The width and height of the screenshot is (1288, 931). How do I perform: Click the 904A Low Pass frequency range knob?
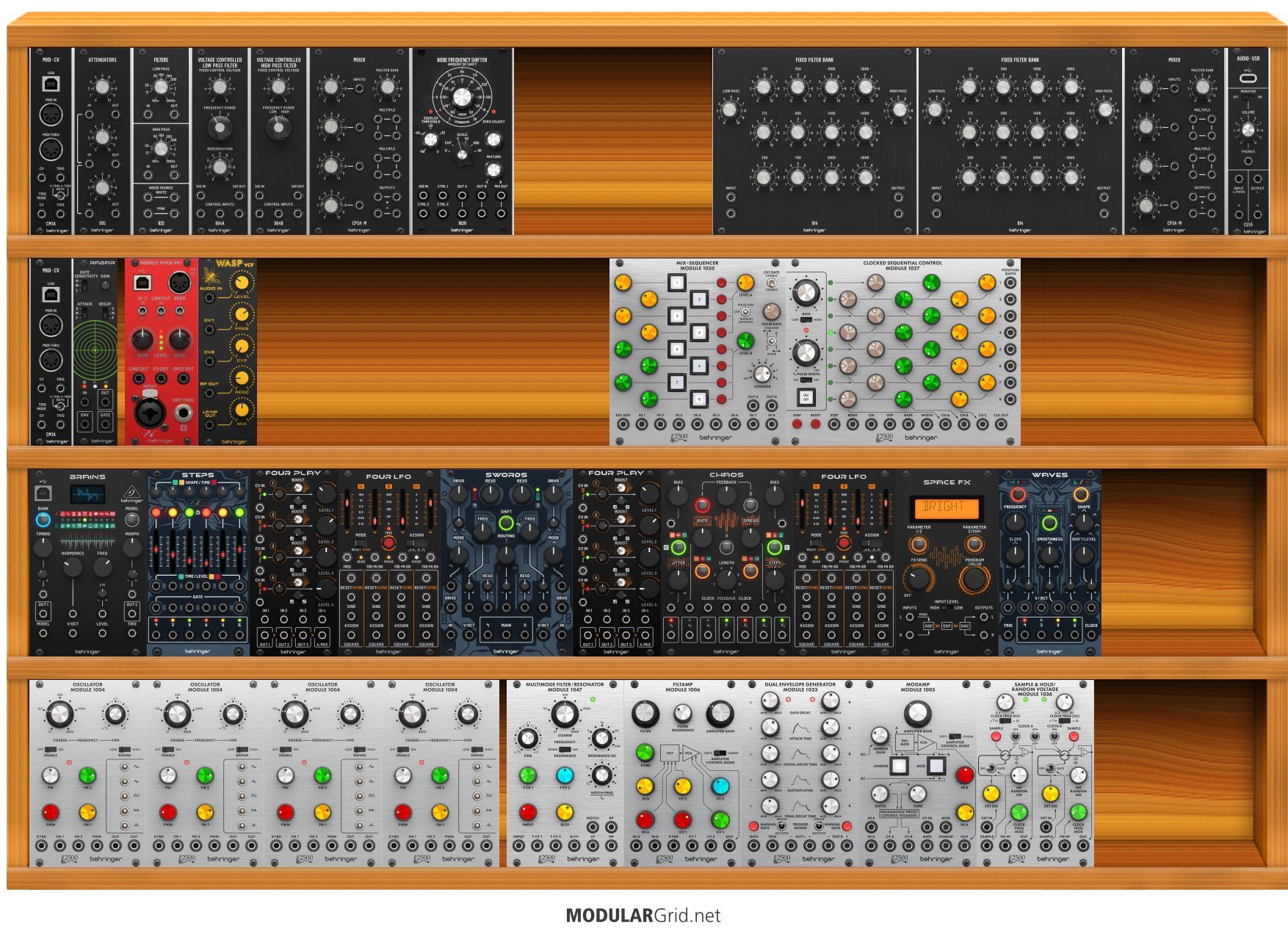click(220, 128)
